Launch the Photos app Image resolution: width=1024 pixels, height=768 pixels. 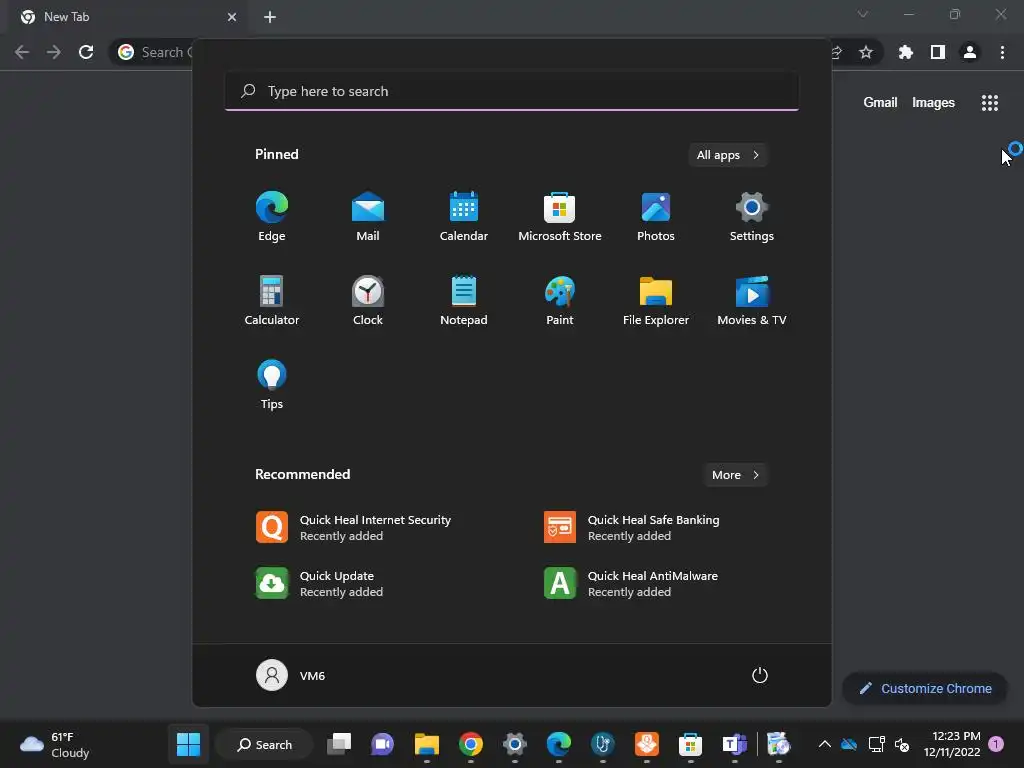coord(656,217)
